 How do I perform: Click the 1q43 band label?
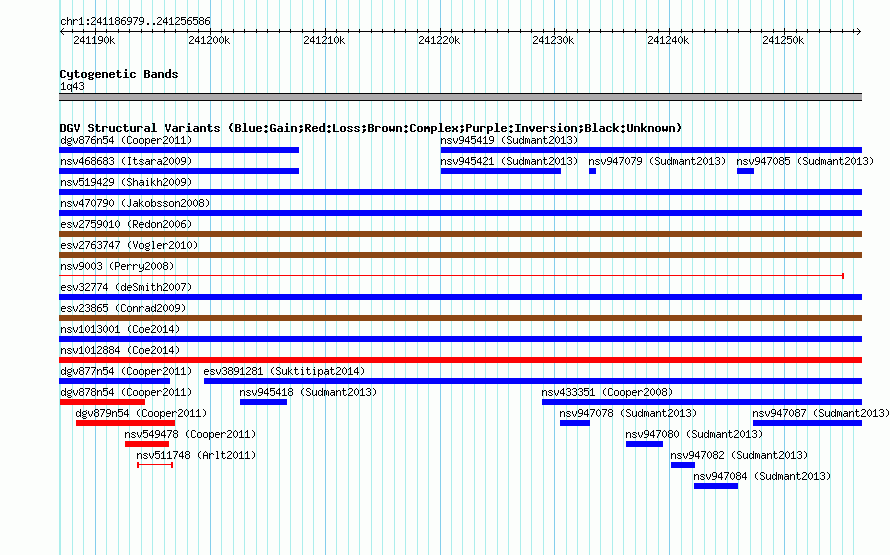click(x=72, y=86)
